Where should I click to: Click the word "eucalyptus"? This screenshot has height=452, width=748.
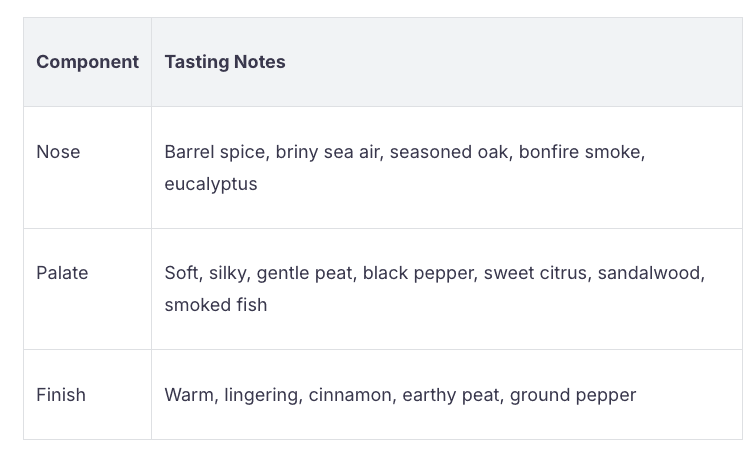(x=211, y=184)
